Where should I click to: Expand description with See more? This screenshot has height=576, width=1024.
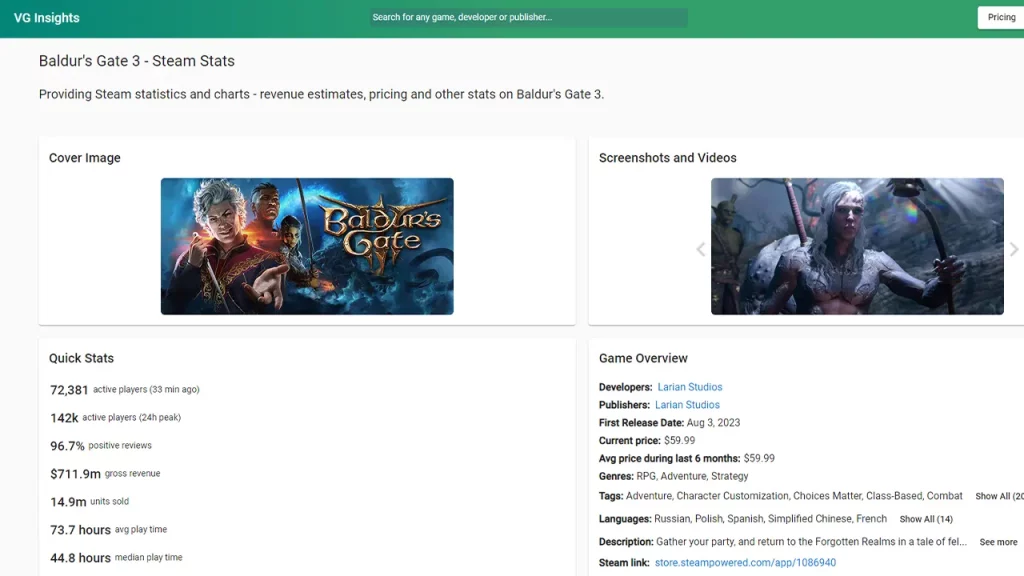(x=998, y=542)
